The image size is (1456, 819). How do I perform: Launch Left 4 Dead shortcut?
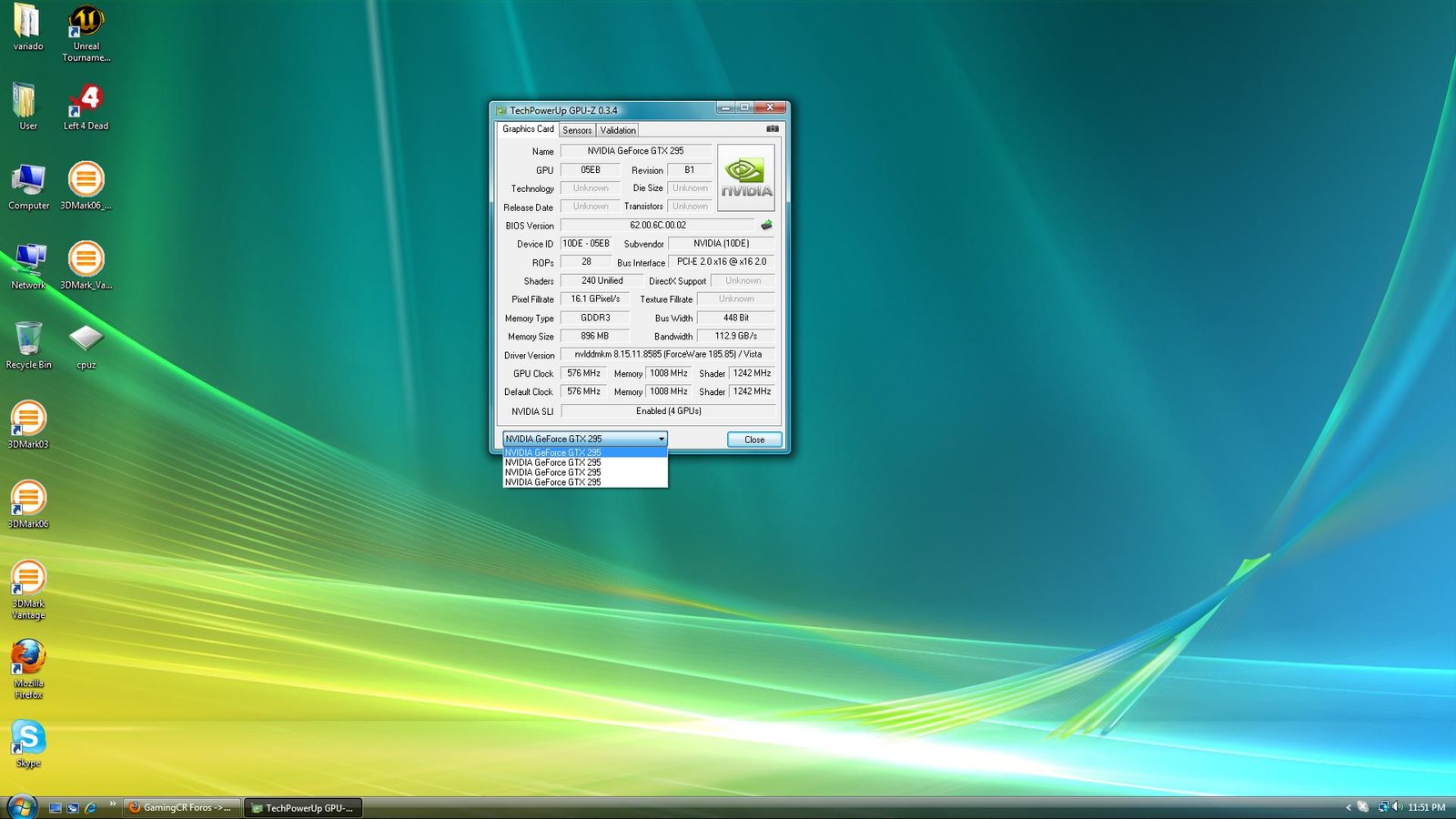click(x=86, y=106)
